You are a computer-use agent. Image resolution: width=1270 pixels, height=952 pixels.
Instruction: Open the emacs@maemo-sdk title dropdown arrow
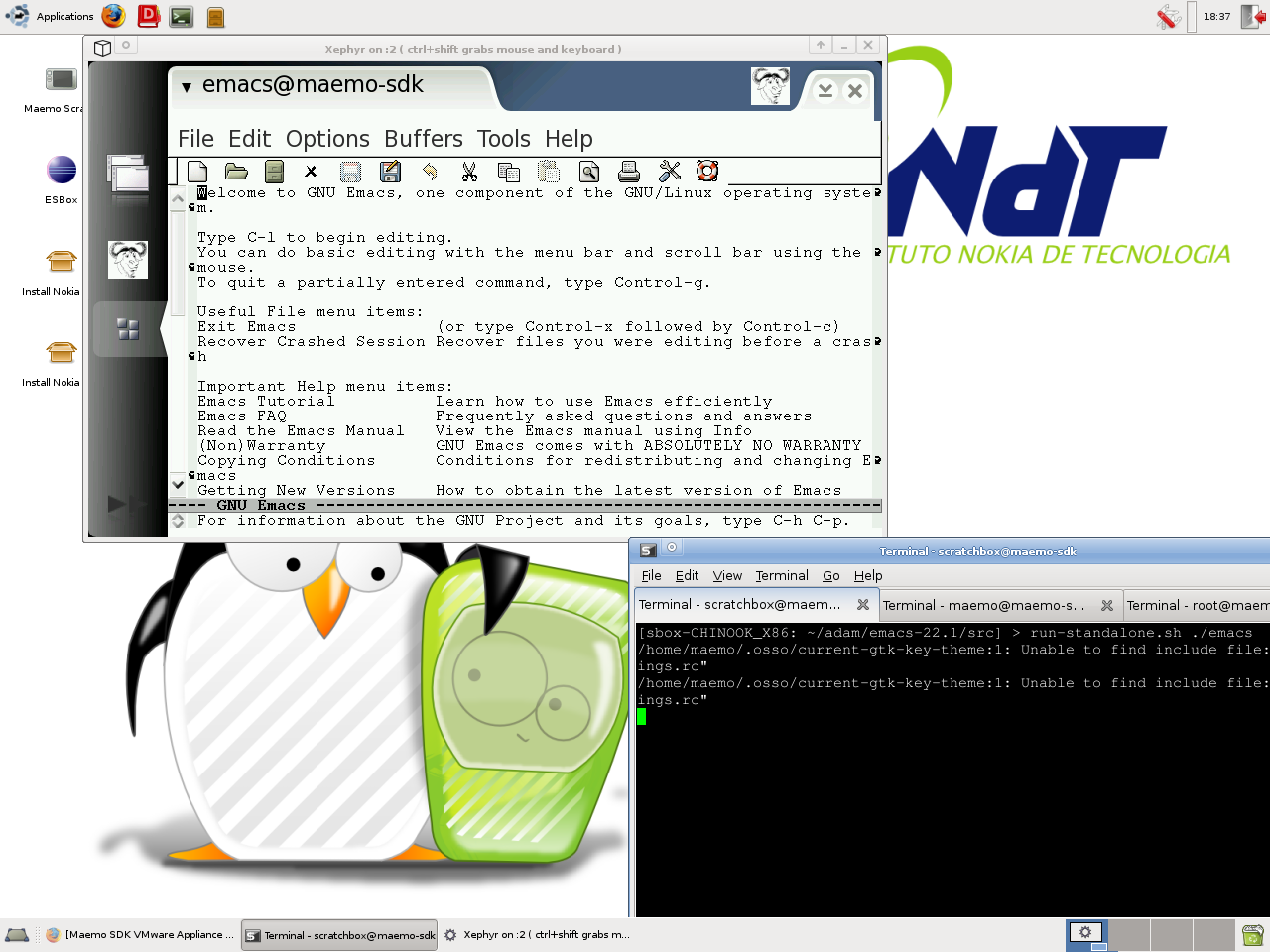(186, 87)
